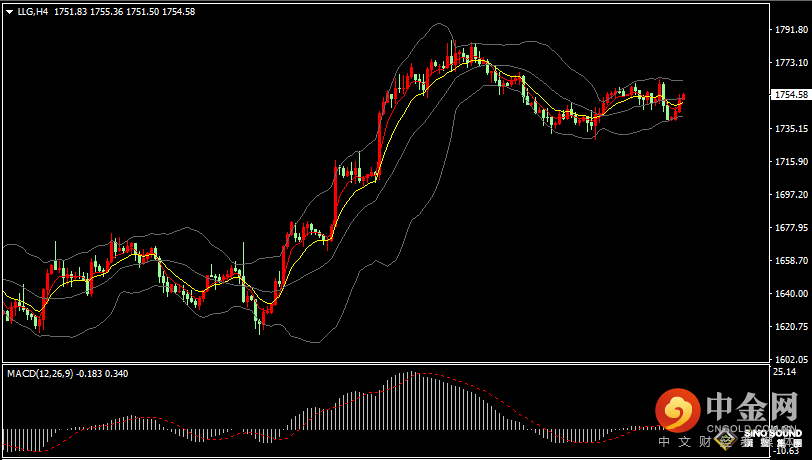Screen dimensions: 812x460
Task: Click the opening price 1751.83 in header
Action: point(69,12)
